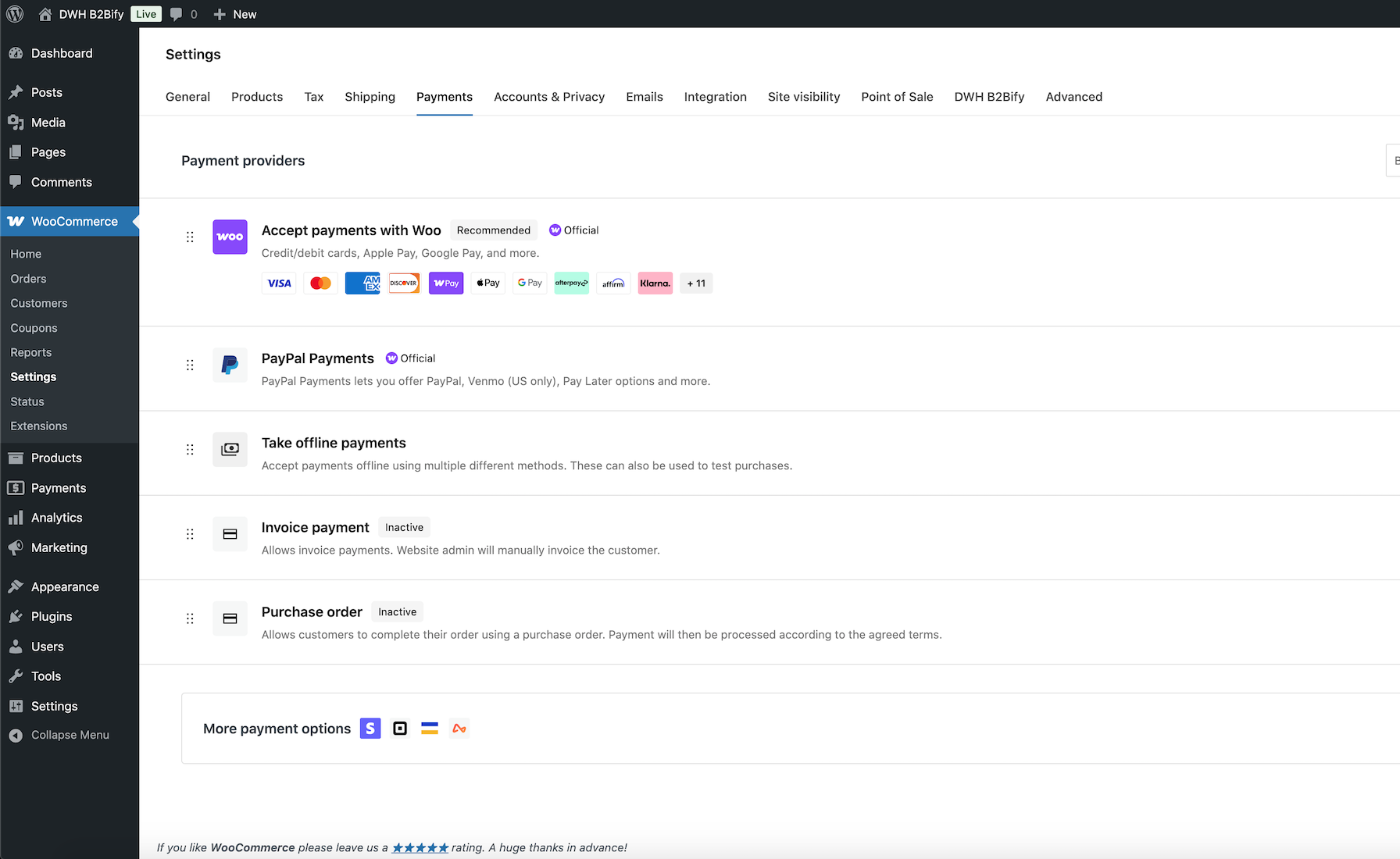The image size is (1400, 859).
Task: Click the purple Woo provider logo
Action: (x=230, y=237)
